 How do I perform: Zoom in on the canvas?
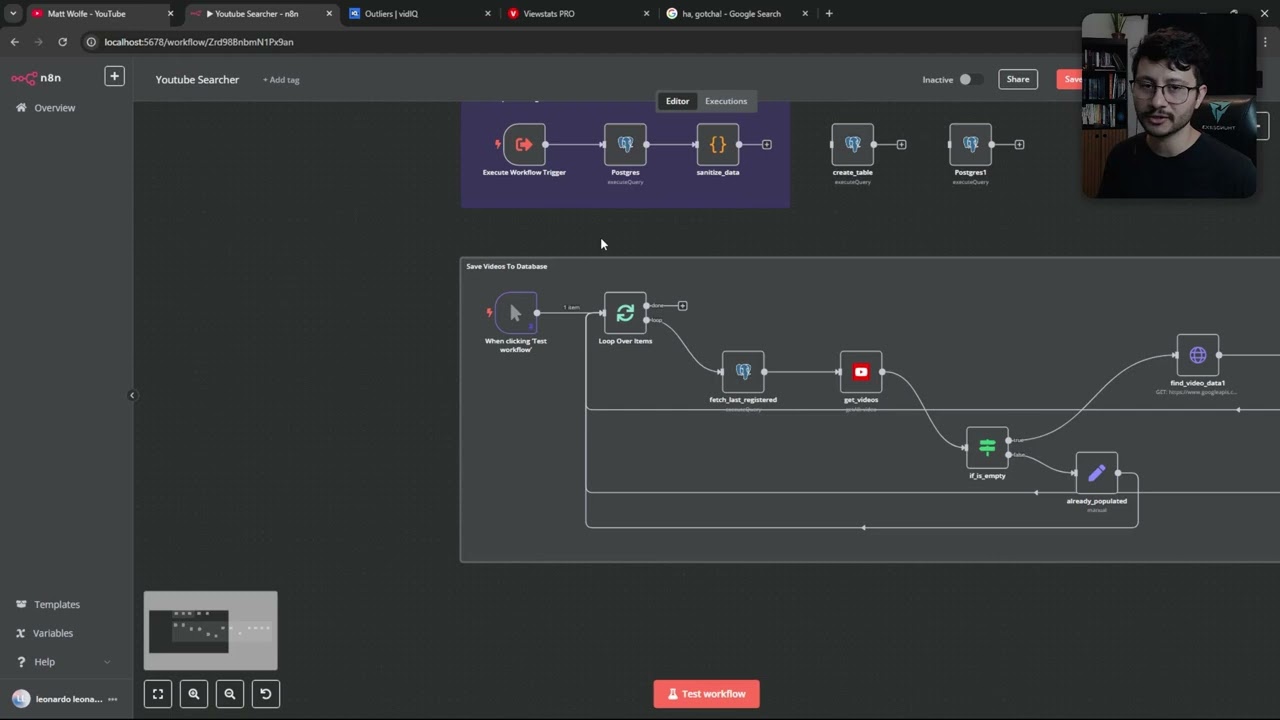194,694
